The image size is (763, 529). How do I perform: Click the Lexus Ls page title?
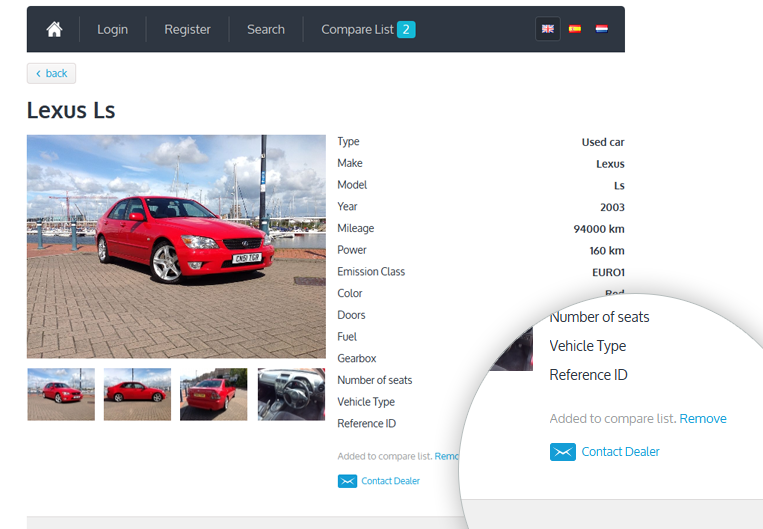(x=71, y=110)
